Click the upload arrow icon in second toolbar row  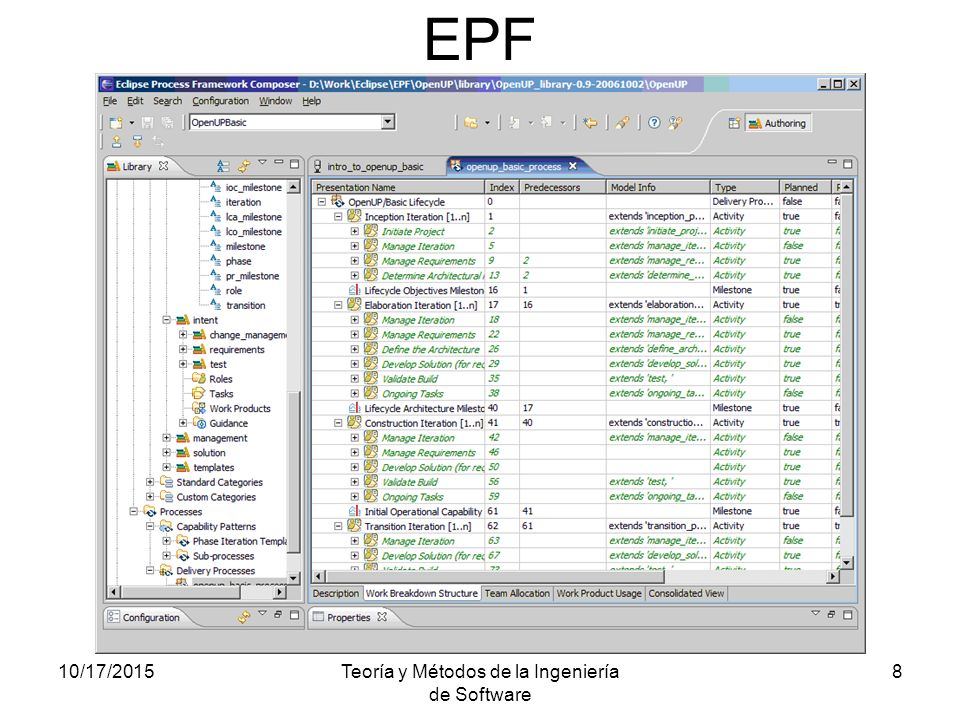pyautogui.click(x=116, y=142)
